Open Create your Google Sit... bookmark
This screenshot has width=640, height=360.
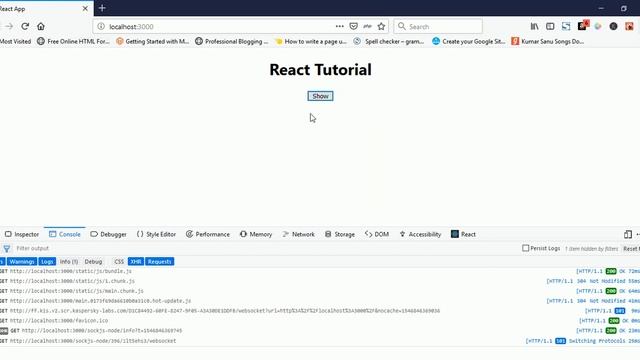469,41
